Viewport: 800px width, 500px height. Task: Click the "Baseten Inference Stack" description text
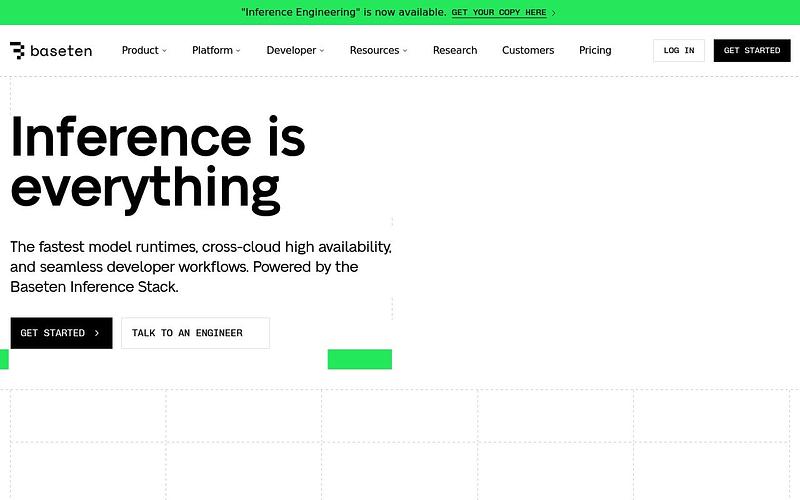pos(94,287)
